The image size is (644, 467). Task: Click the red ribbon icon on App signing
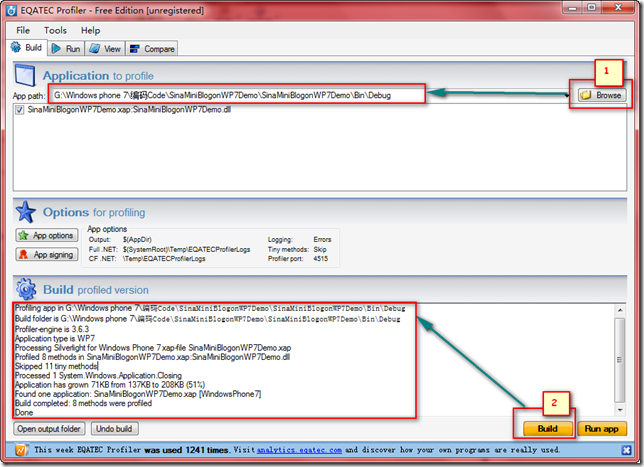23,255
